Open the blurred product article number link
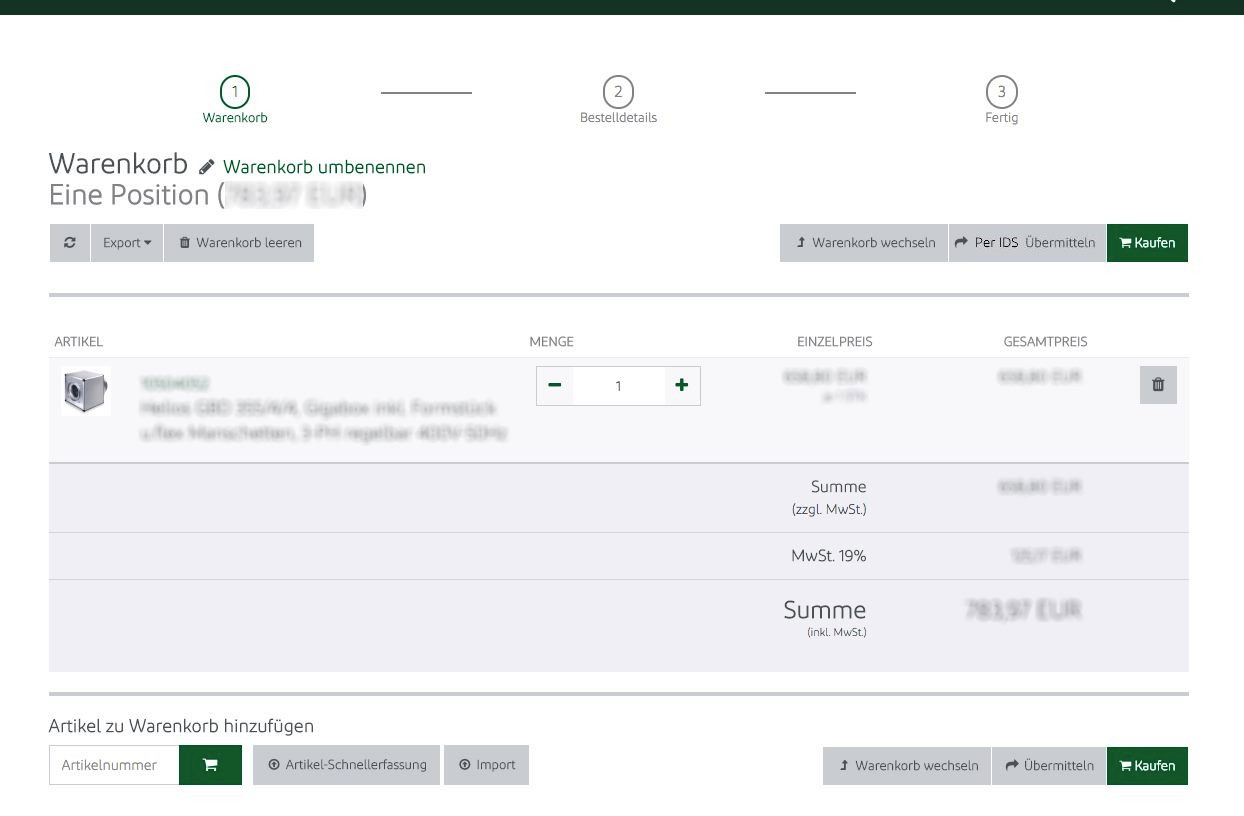The width and height of the screenshot is (1244, 816). tap(175, 383)
